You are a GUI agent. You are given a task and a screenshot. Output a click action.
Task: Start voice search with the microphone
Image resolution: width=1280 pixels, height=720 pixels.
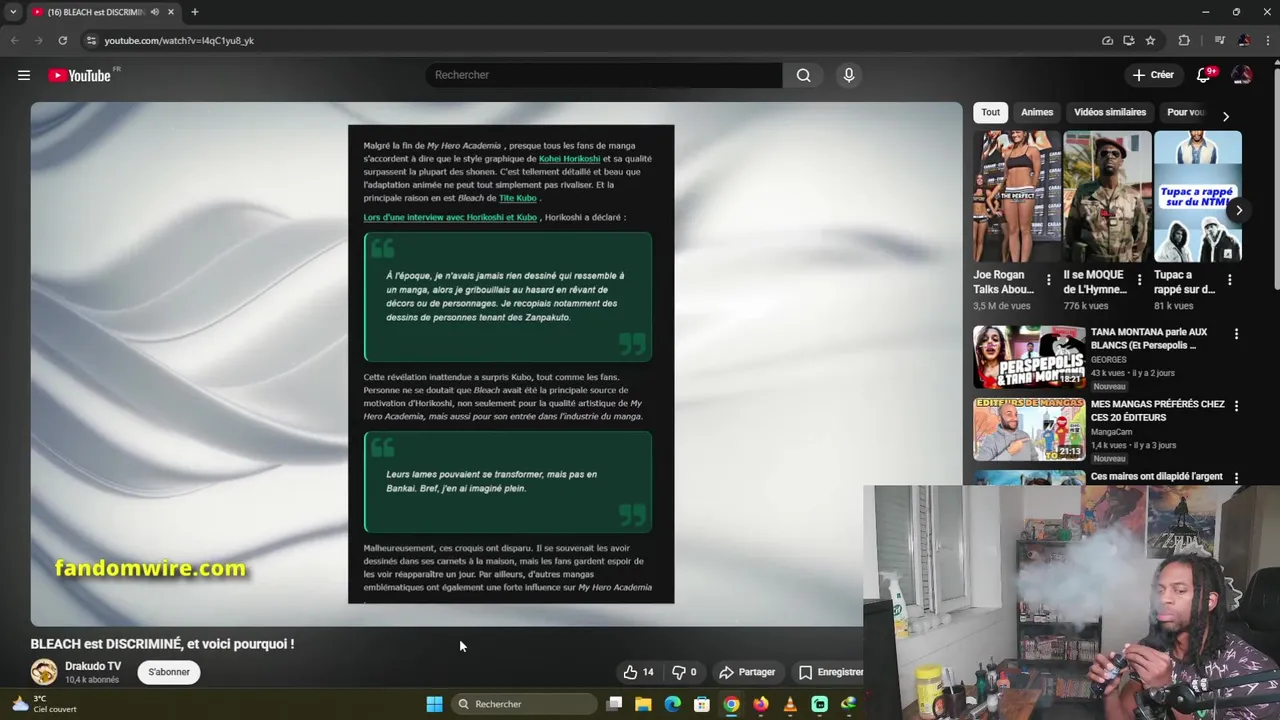[848, 75]
